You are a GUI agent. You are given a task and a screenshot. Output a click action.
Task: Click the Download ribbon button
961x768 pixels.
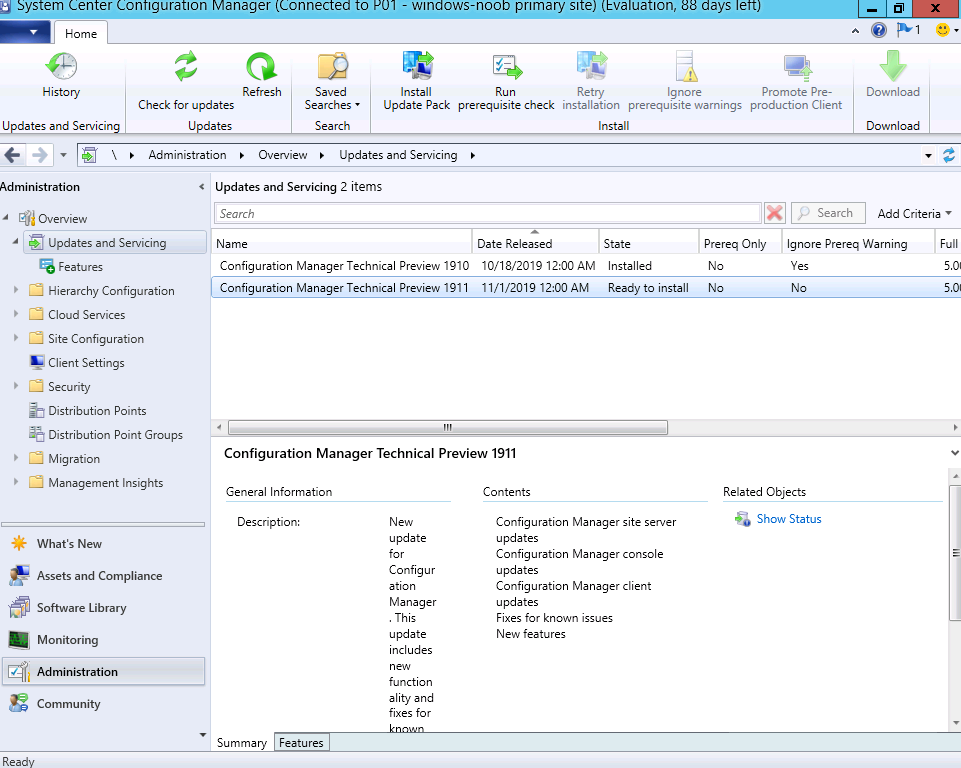click(x=893, y=75)
